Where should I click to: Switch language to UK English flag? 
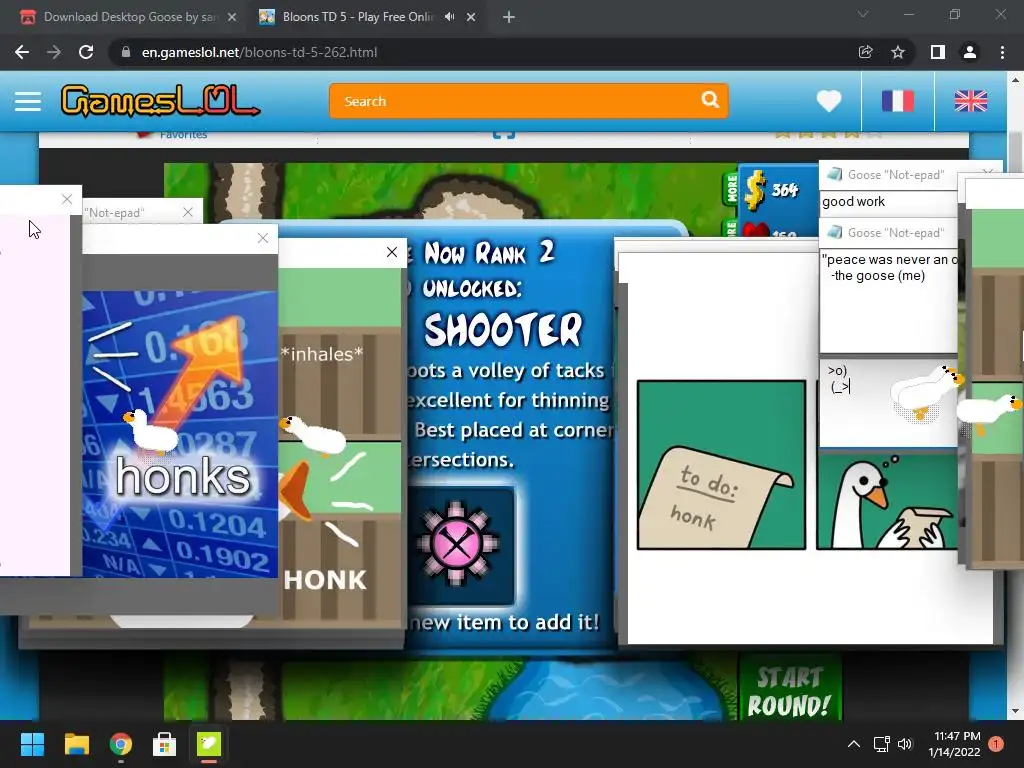(x=971, y=101)
